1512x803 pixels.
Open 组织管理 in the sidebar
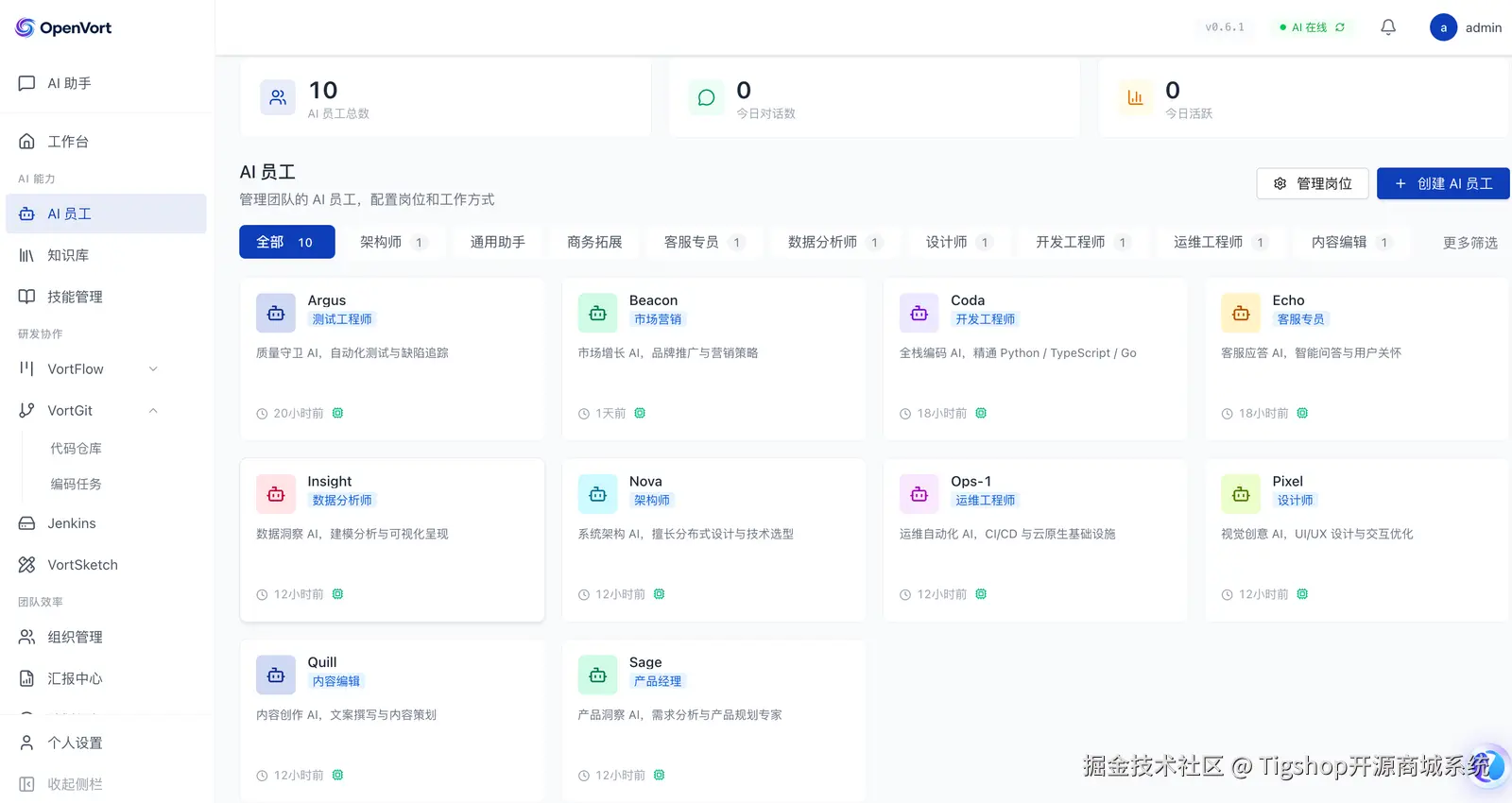[x=106, y=638]
